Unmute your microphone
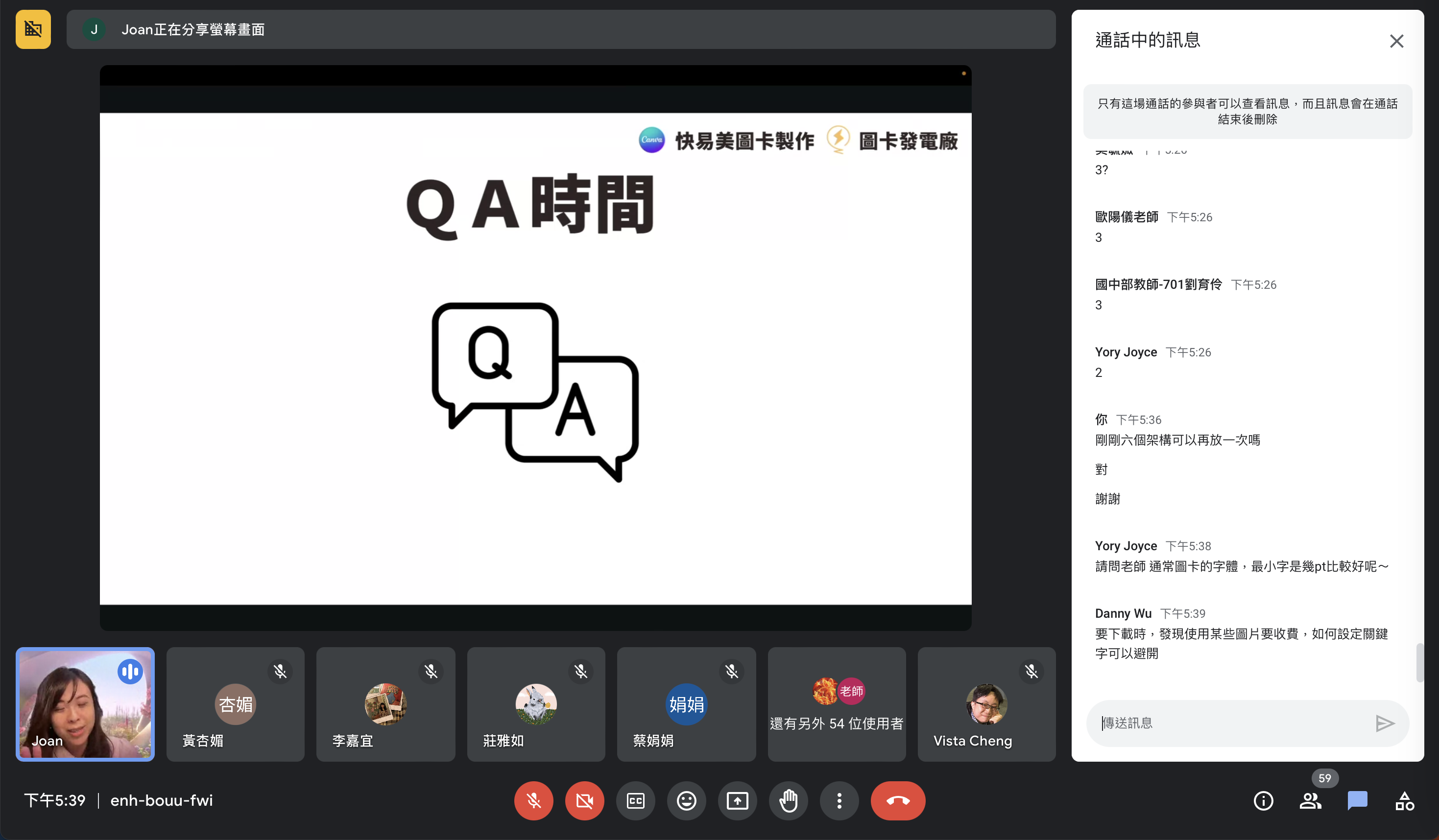This screenshot has height=840, width=1439. click(x=533, y=801)
